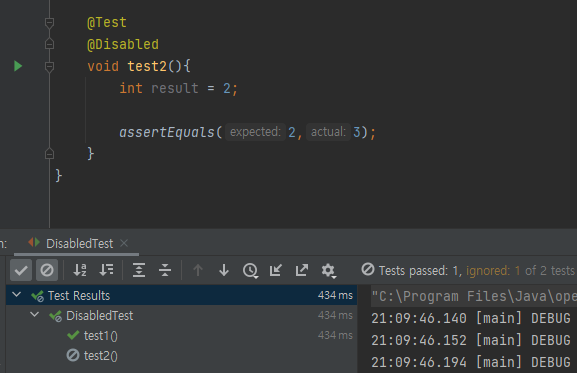The height and width of the screenshot is (373, 577).
Task: Select the DisabledTest class in results tree
Action: [x=100, y=316]
